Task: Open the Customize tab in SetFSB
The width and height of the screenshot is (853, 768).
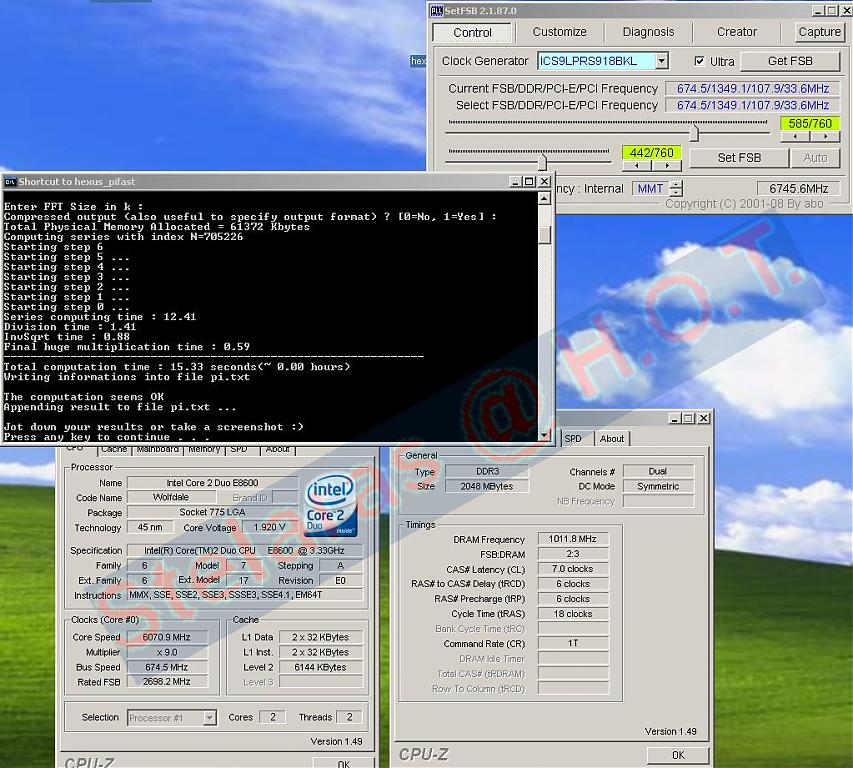Action: 559,32
